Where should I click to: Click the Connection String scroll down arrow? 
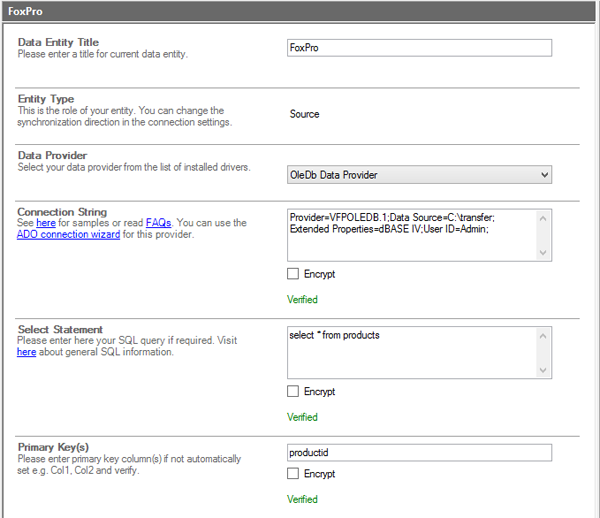point(544,253)
